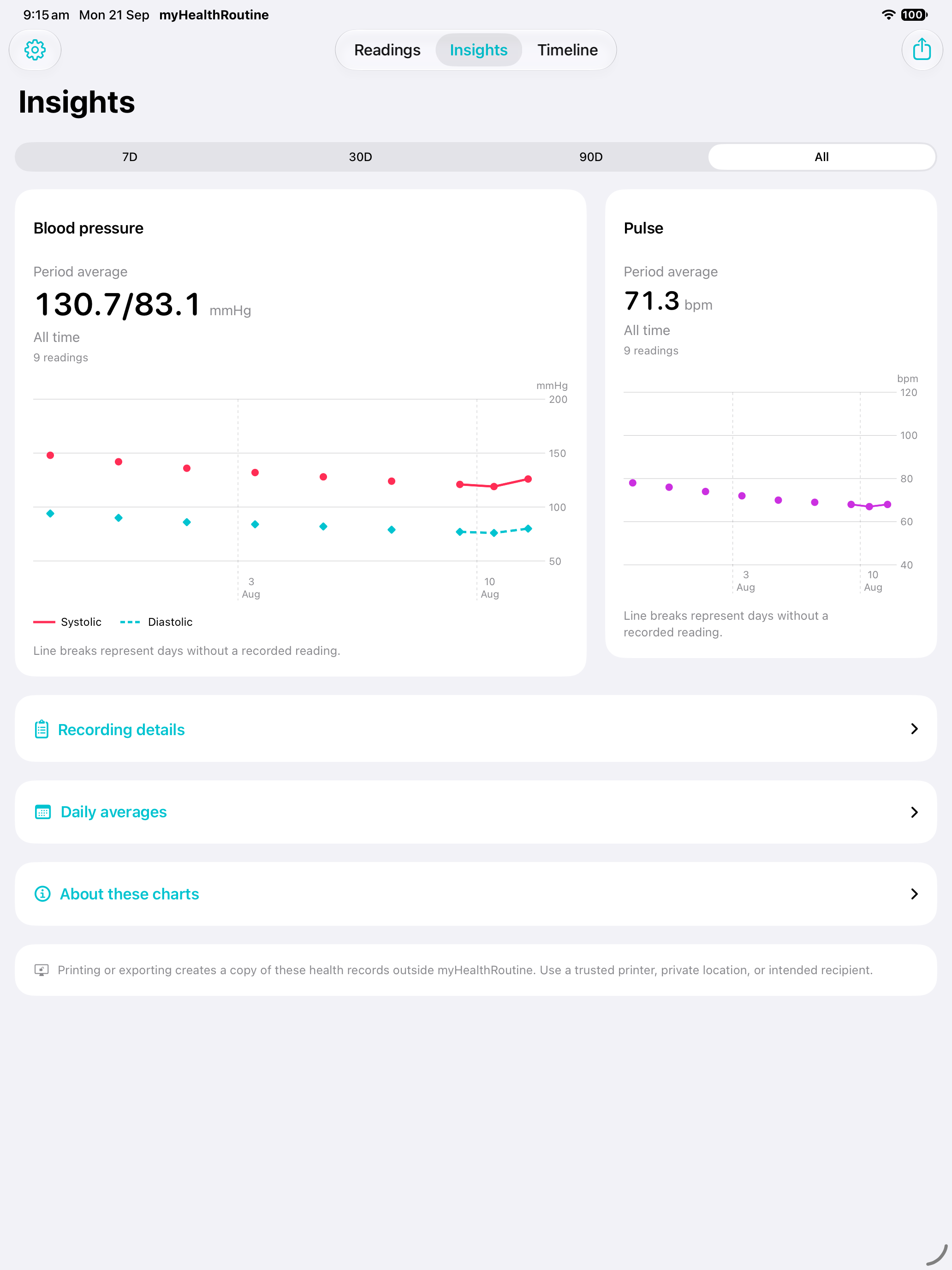Tap the last systolic data point
Image resolution: width=952 pixels, height=1270 pixels.
(x=528, y=479)
